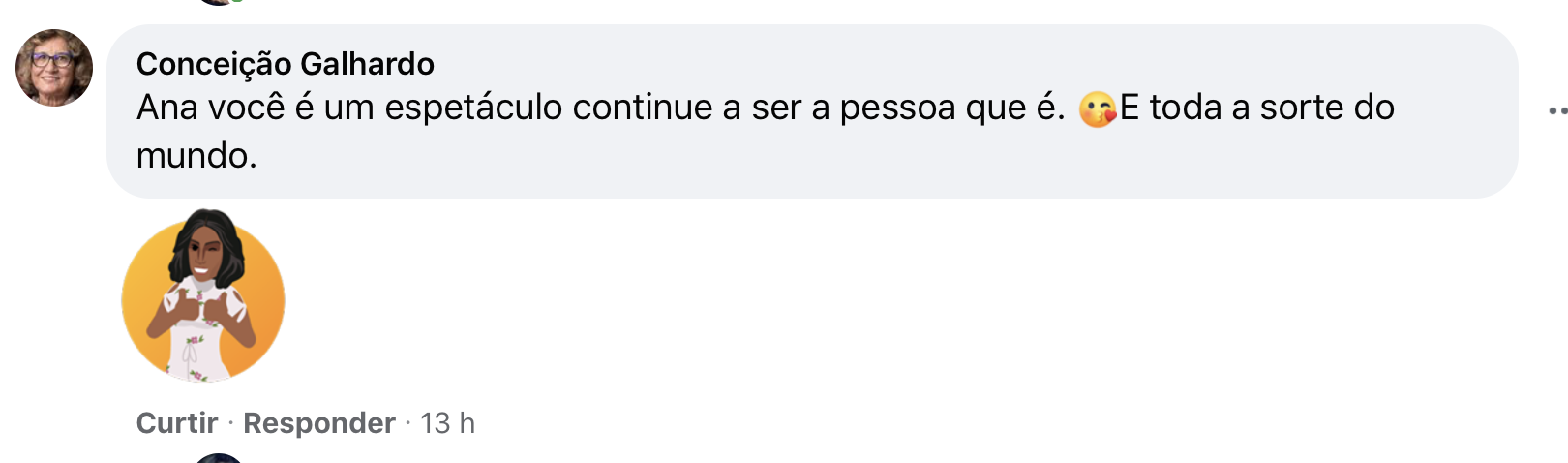
Task: Reply to the comment with Responder
Action: pyautogui.click(x=319, y=423)
